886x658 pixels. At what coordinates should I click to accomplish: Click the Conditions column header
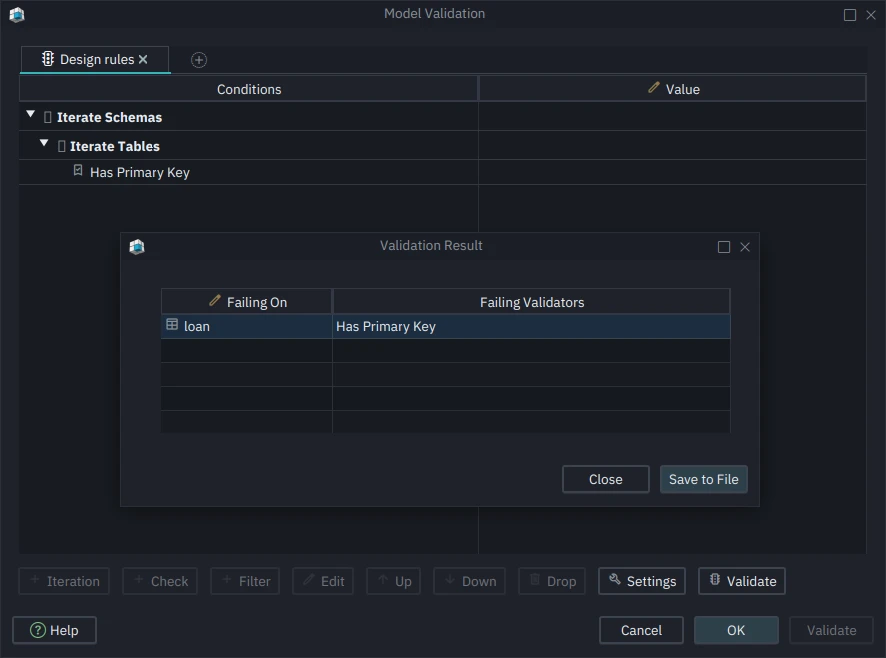click(249, 89)
